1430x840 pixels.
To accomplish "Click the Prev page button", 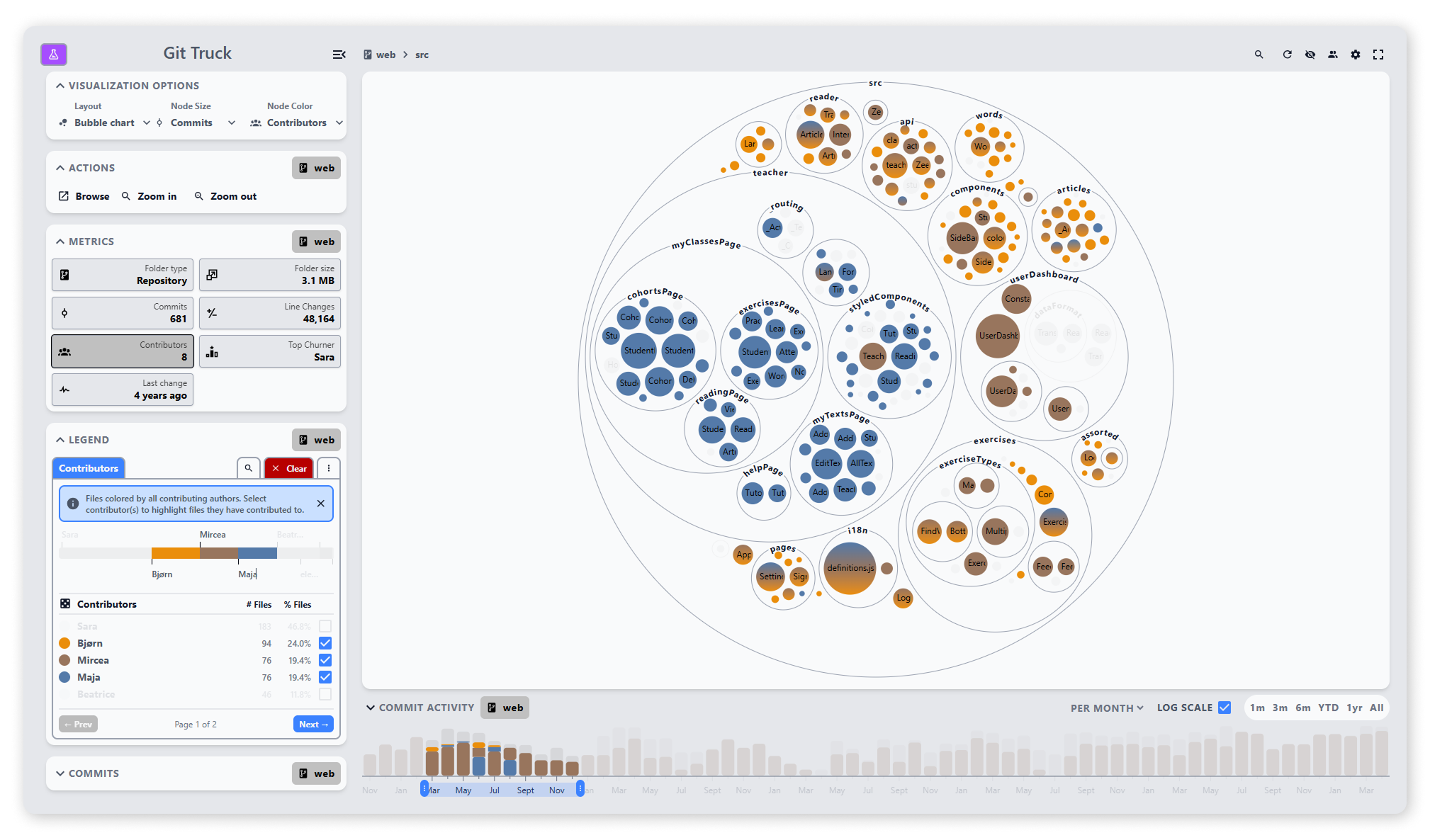I will (78, 724).
